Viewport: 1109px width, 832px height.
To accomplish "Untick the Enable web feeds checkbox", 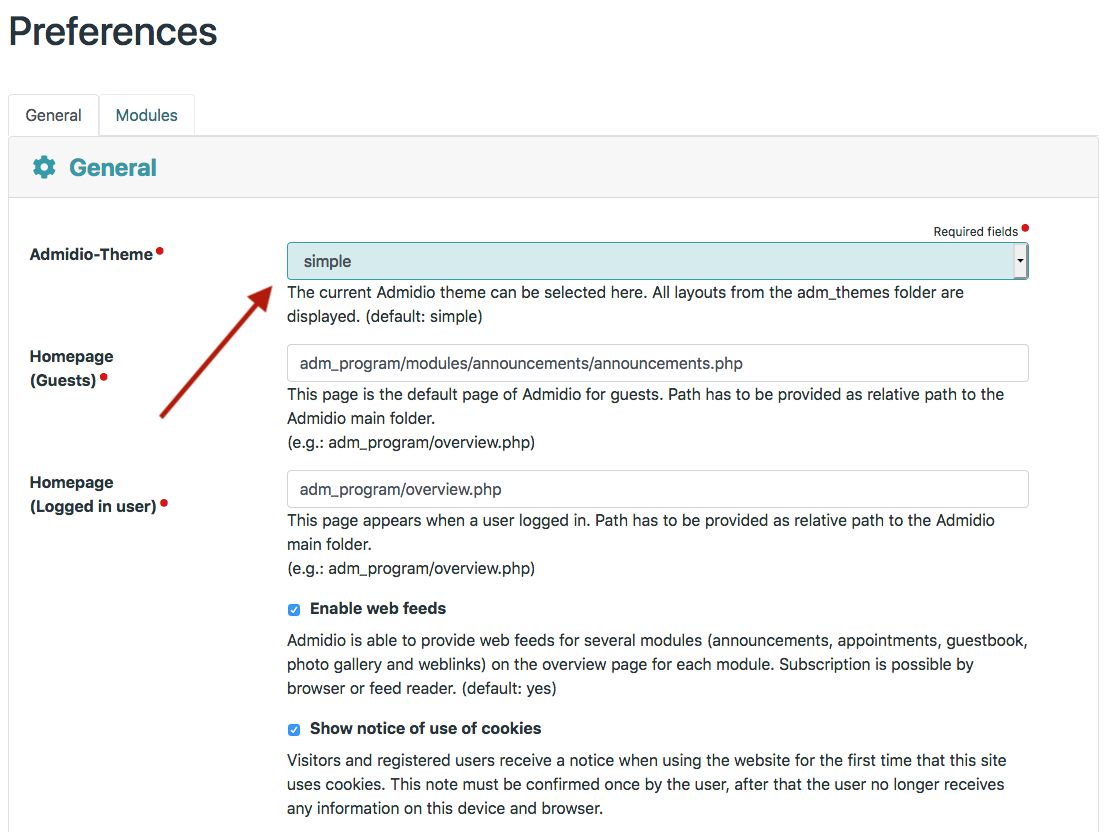I will [x=294, y=609].
